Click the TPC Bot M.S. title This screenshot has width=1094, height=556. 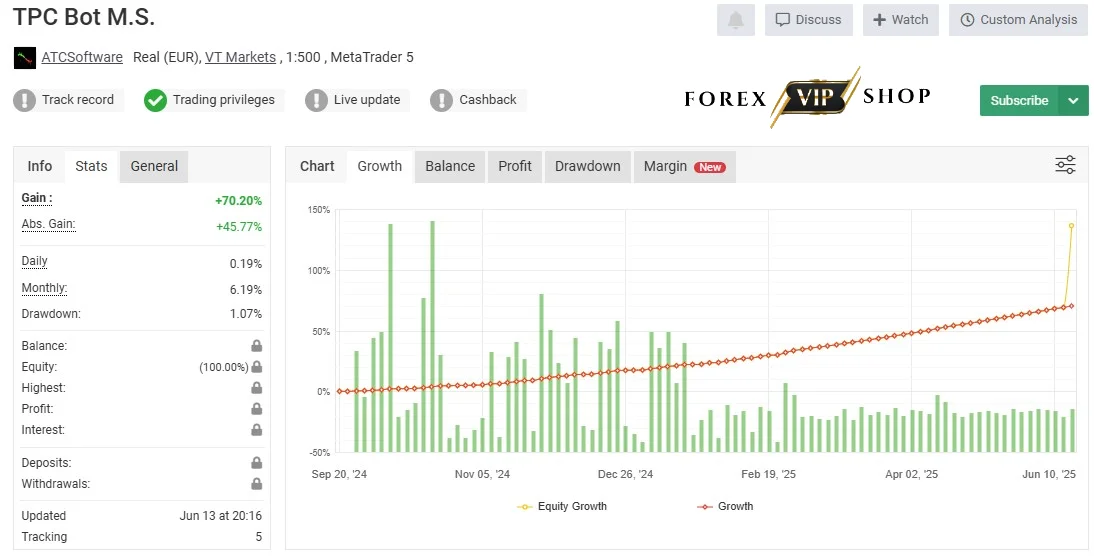tap(84, 16)
